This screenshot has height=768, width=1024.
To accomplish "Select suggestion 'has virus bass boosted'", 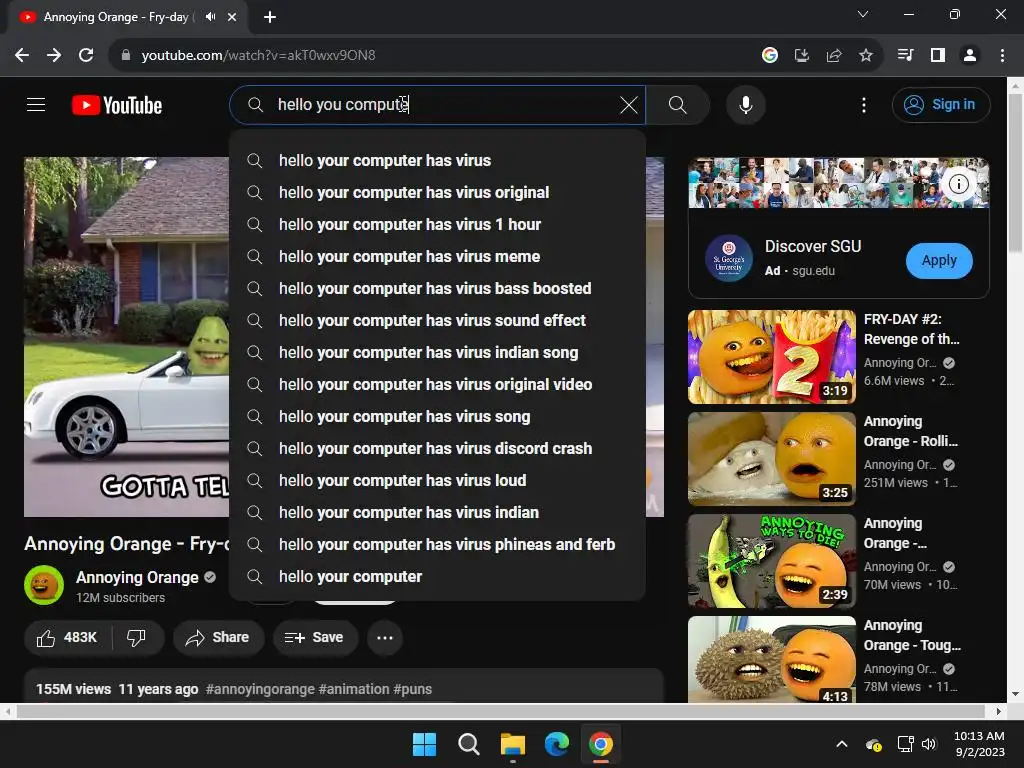I will tap(437, 289).
